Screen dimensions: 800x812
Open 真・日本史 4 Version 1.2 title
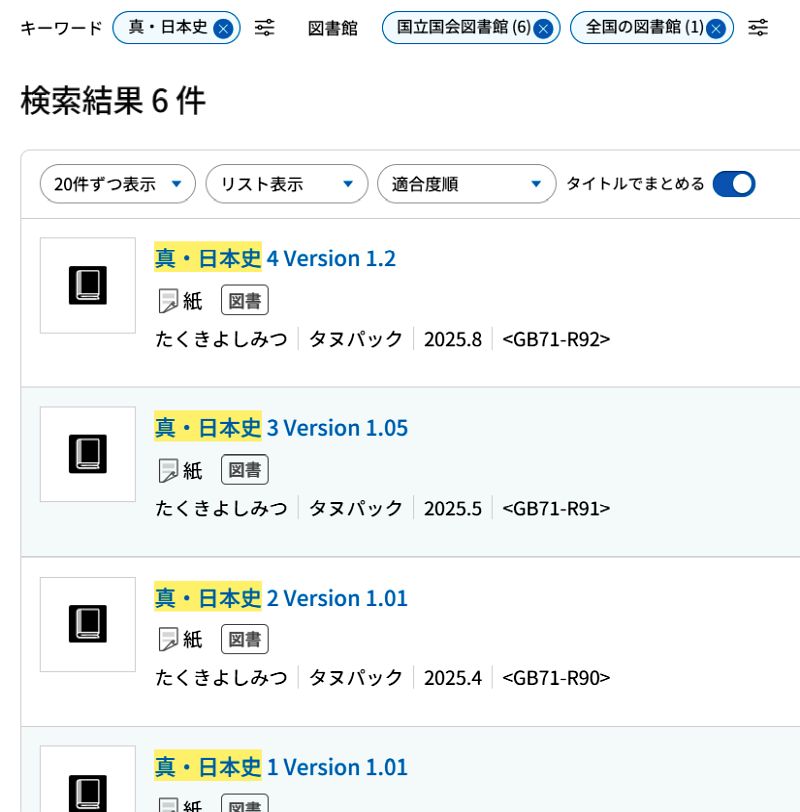click(x=275, y=258)
